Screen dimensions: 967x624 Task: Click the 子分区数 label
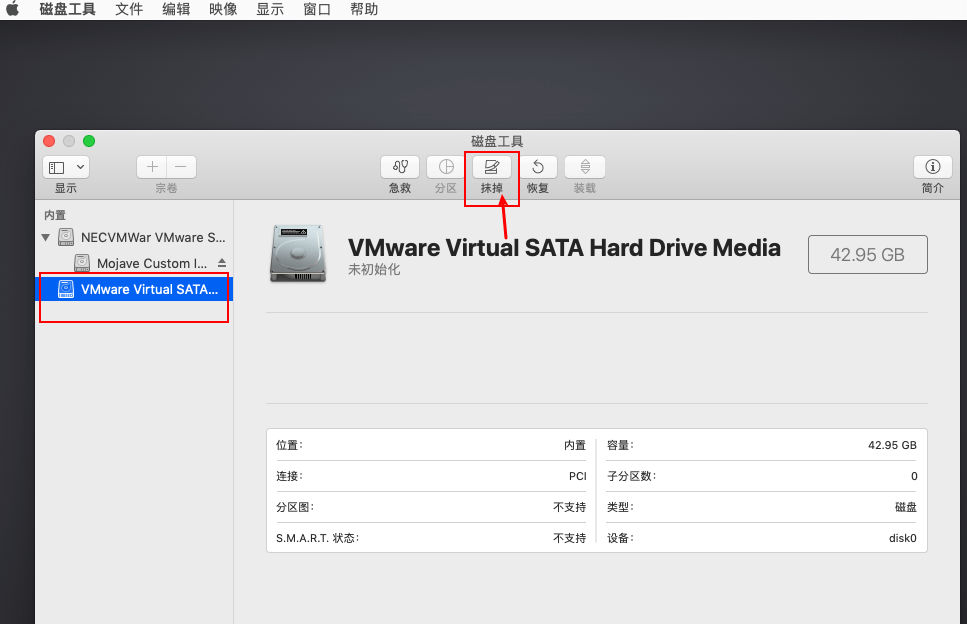(632, 476)
